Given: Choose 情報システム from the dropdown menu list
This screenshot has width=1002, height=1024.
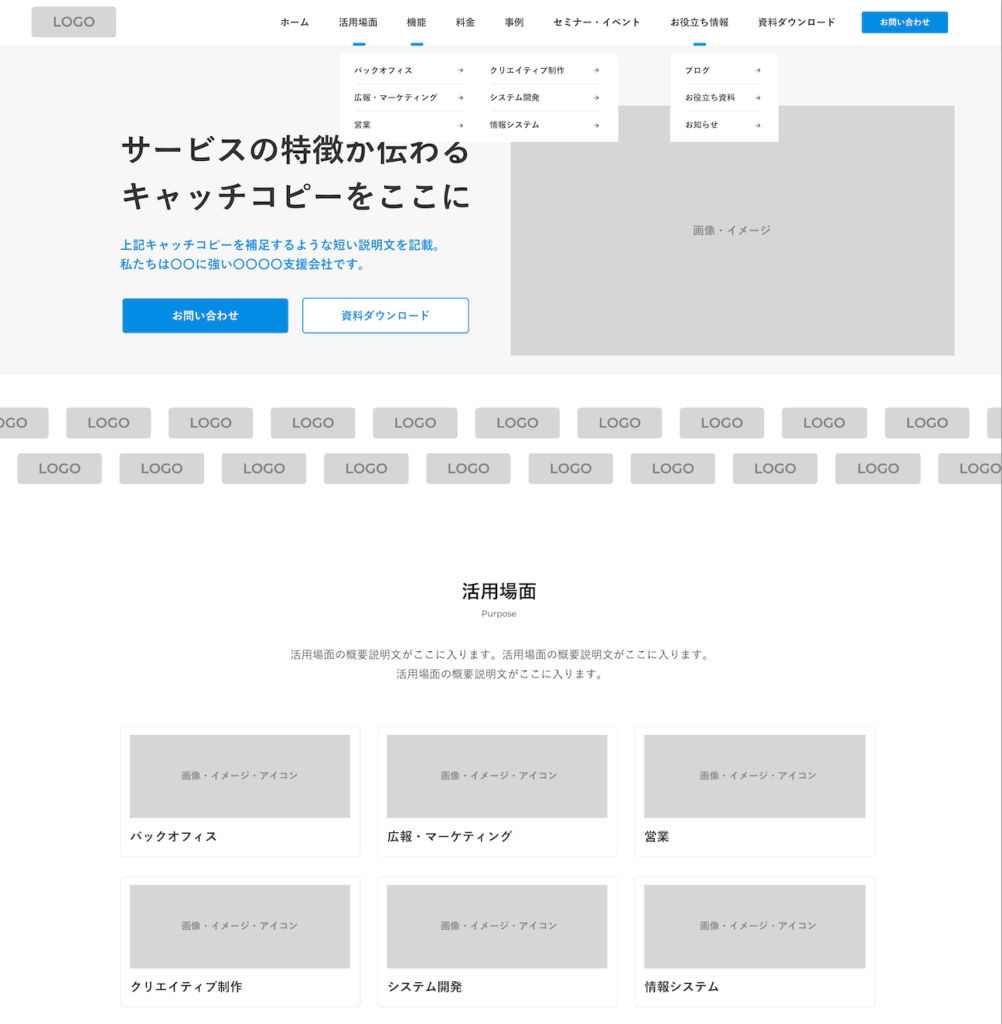Looking at the screenshot, I should coord(514,125).
